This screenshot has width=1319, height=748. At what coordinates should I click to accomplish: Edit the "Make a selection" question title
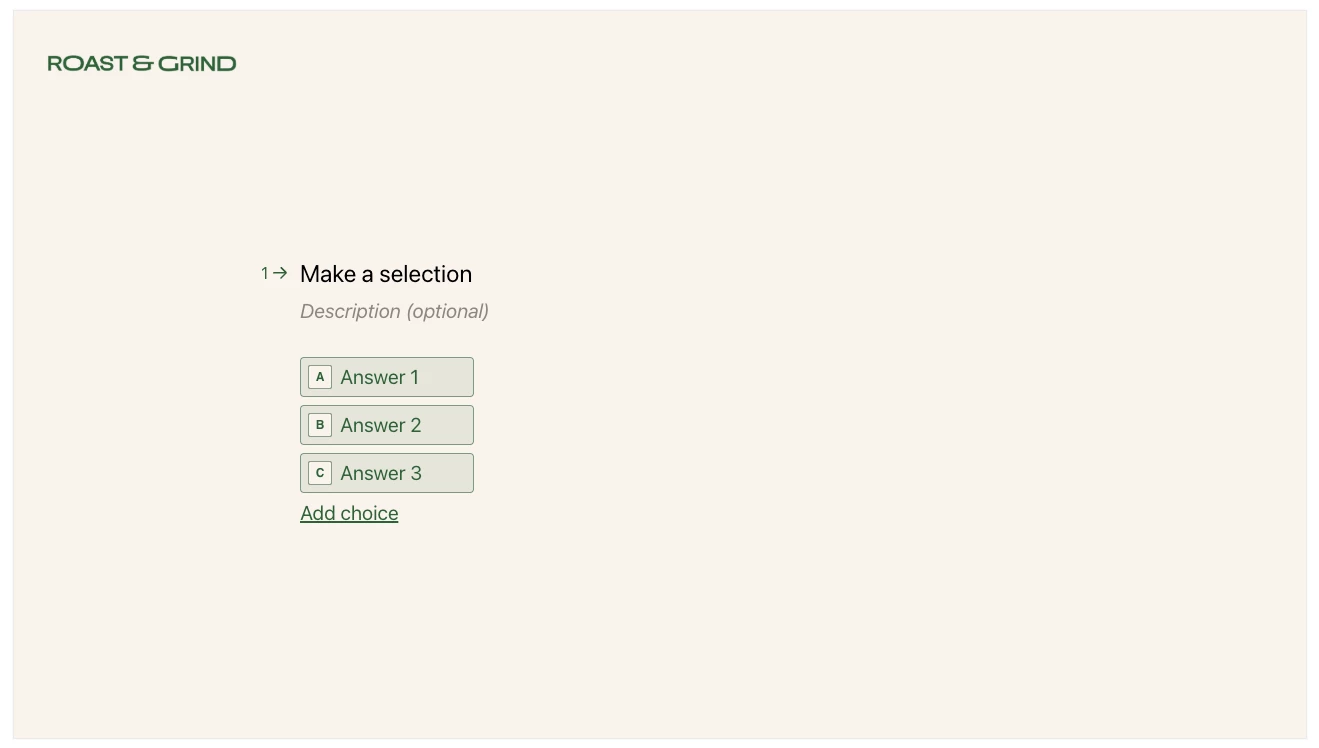(x=385, y=274)
